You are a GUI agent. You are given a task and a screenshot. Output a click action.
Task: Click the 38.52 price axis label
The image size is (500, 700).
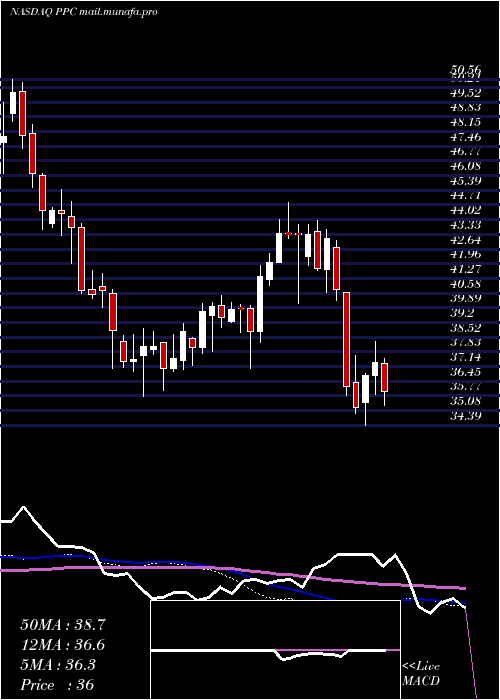click(466, 328)
